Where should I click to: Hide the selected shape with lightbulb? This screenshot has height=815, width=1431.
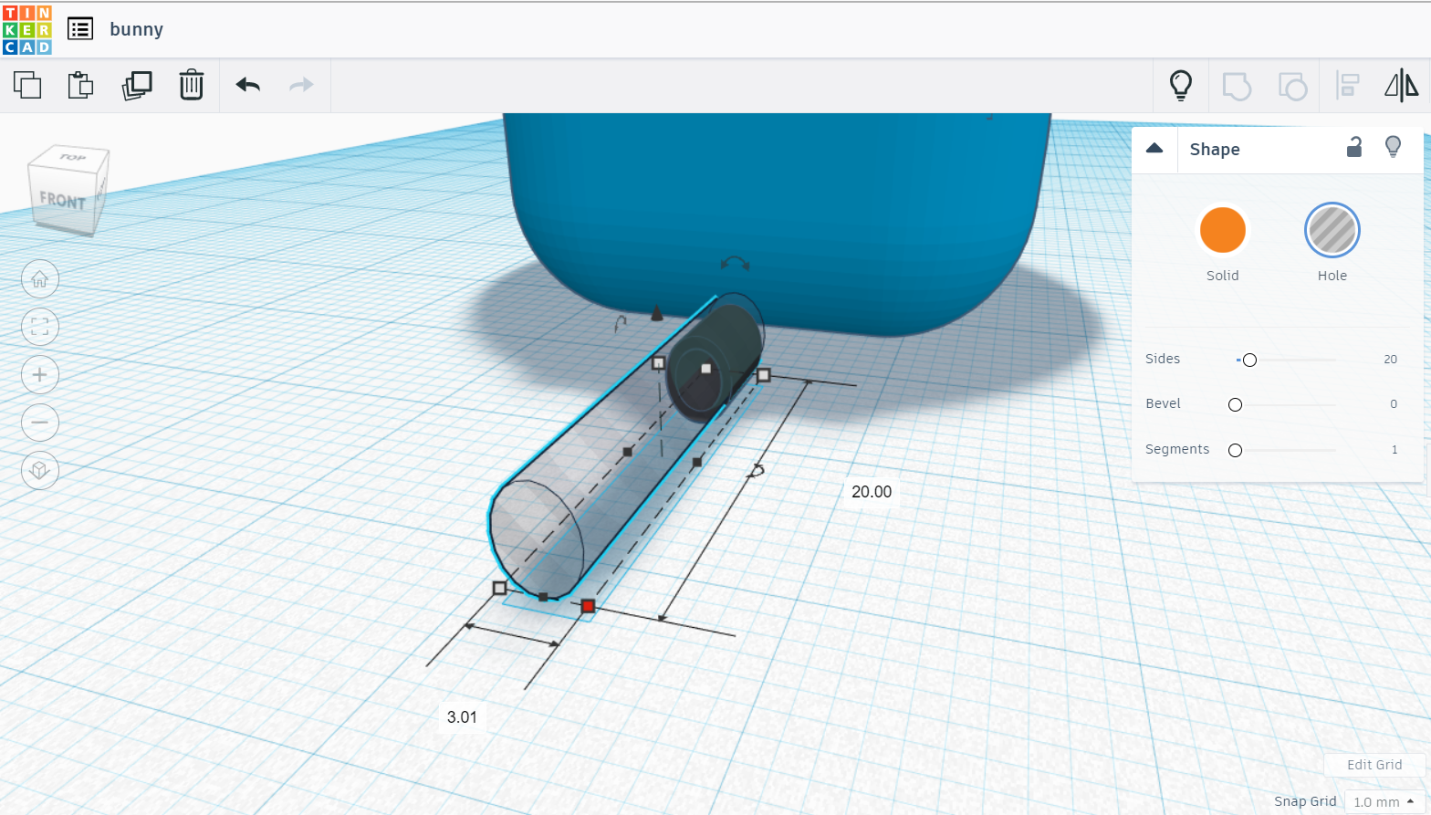[1392, 148]
